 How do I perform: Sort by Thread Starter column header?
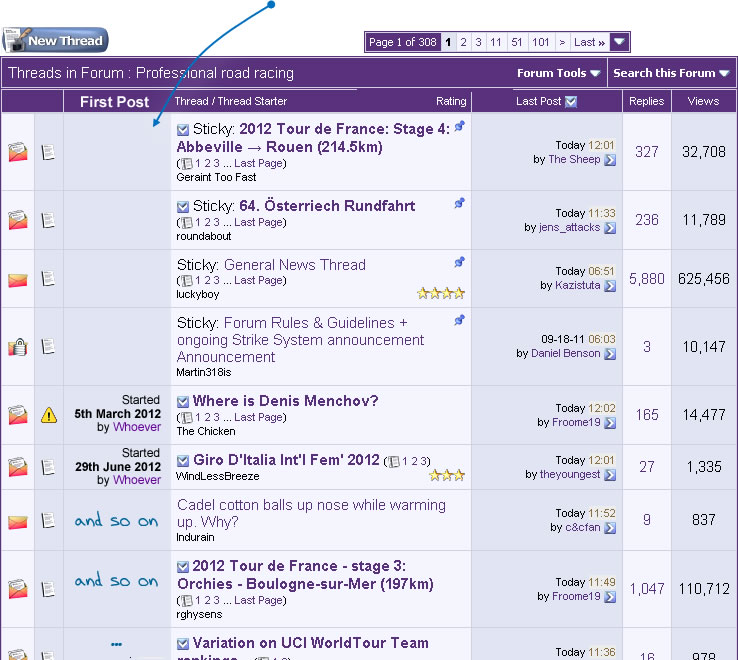pos(252,101)
